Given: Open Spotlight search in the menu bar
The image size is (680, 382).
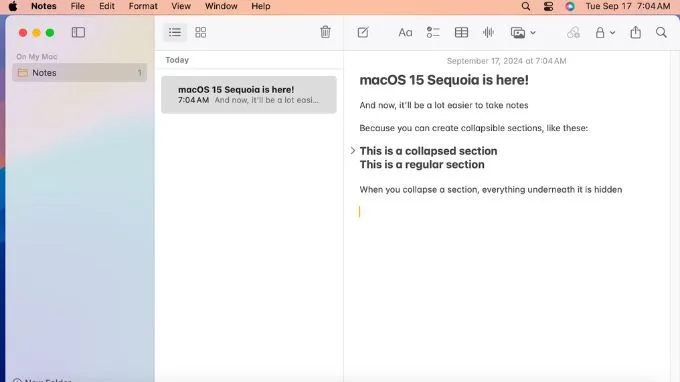Looking at the screenshot, I should coord(526,7).
